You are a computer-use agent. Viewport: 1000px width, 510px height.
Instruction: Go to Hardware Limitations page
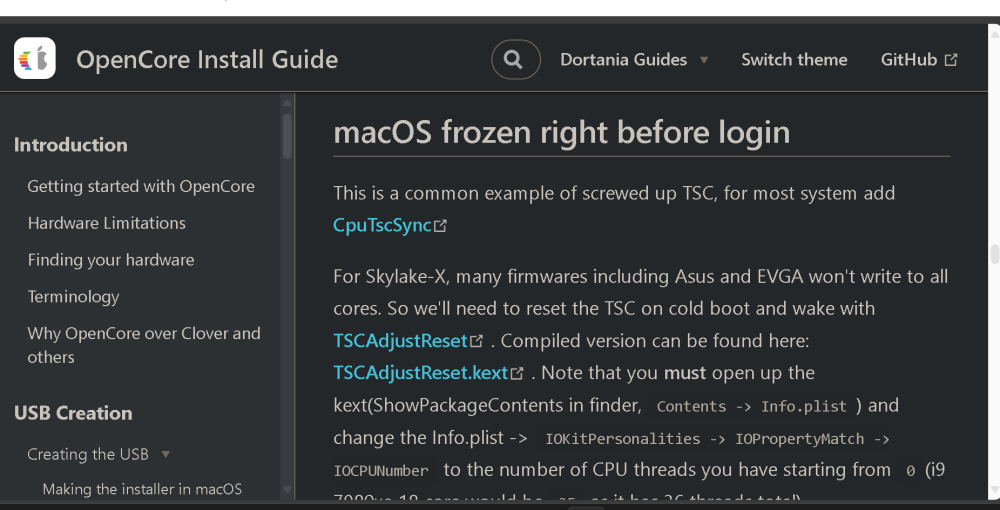(x=107, y=223)
